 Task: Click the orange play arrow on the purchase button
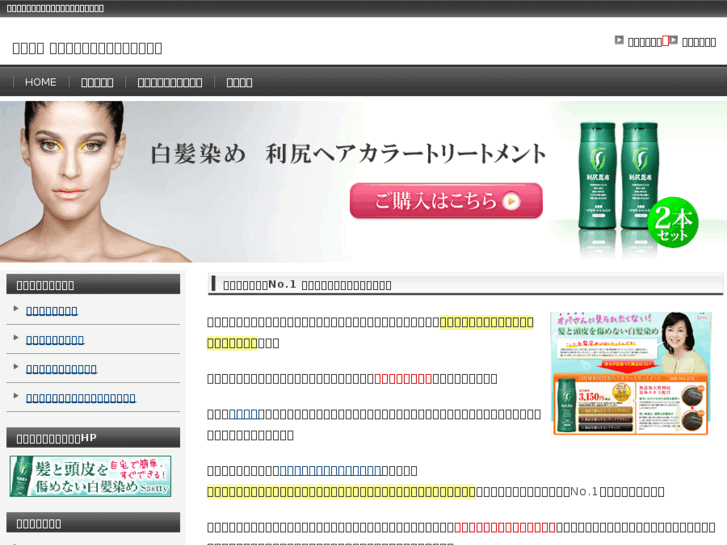[x=511, y=201]
